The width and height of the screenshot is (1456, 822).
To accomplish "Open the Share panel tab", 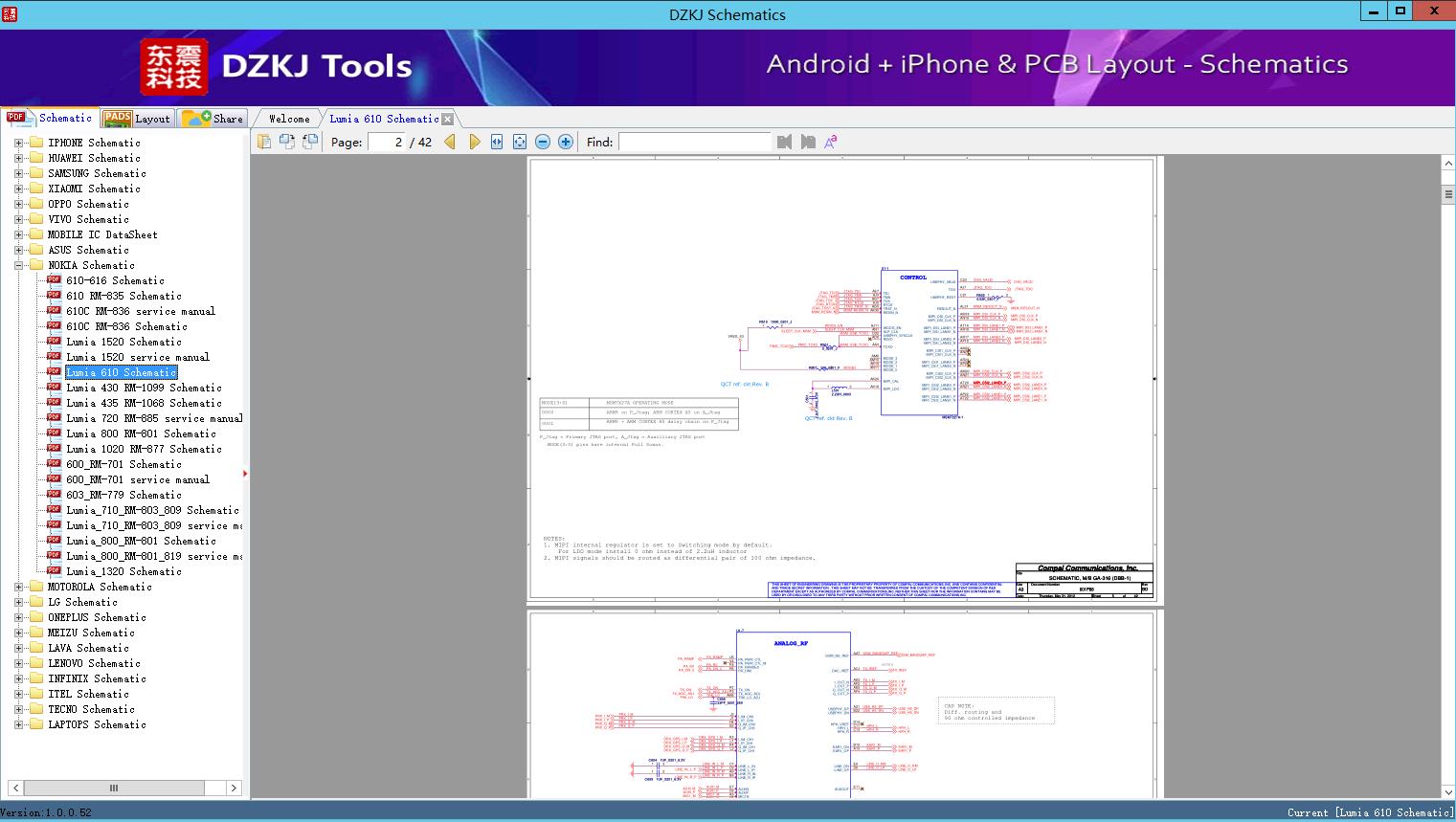I will 213,119.
